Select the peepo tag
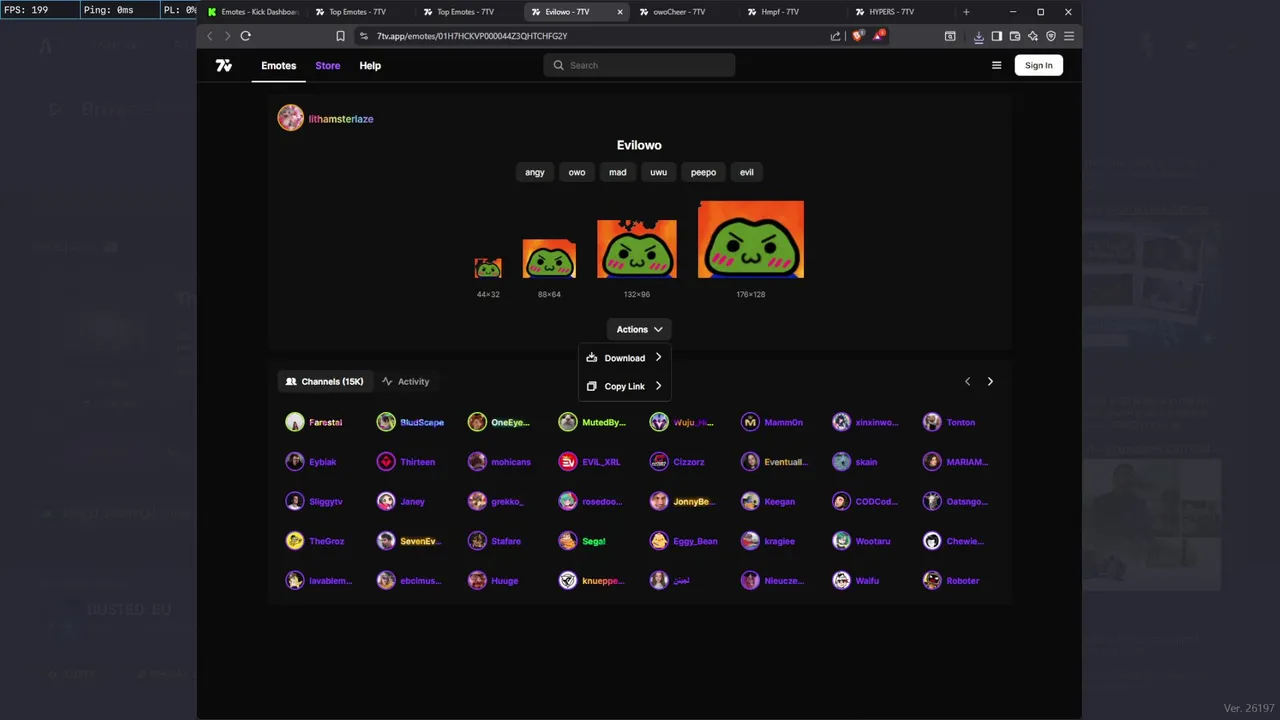The height and width of the screenshot is (720, 1280). pyautogui.click(x=703, y=172)
